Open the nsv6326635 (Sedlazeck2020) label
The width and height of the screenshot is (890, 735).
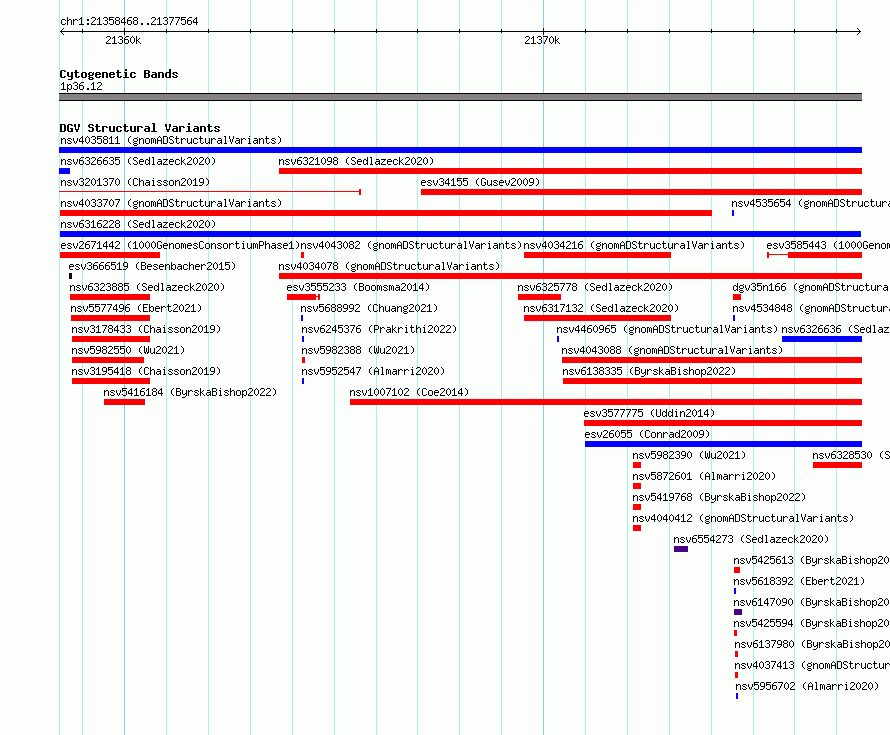pos(138,161)
